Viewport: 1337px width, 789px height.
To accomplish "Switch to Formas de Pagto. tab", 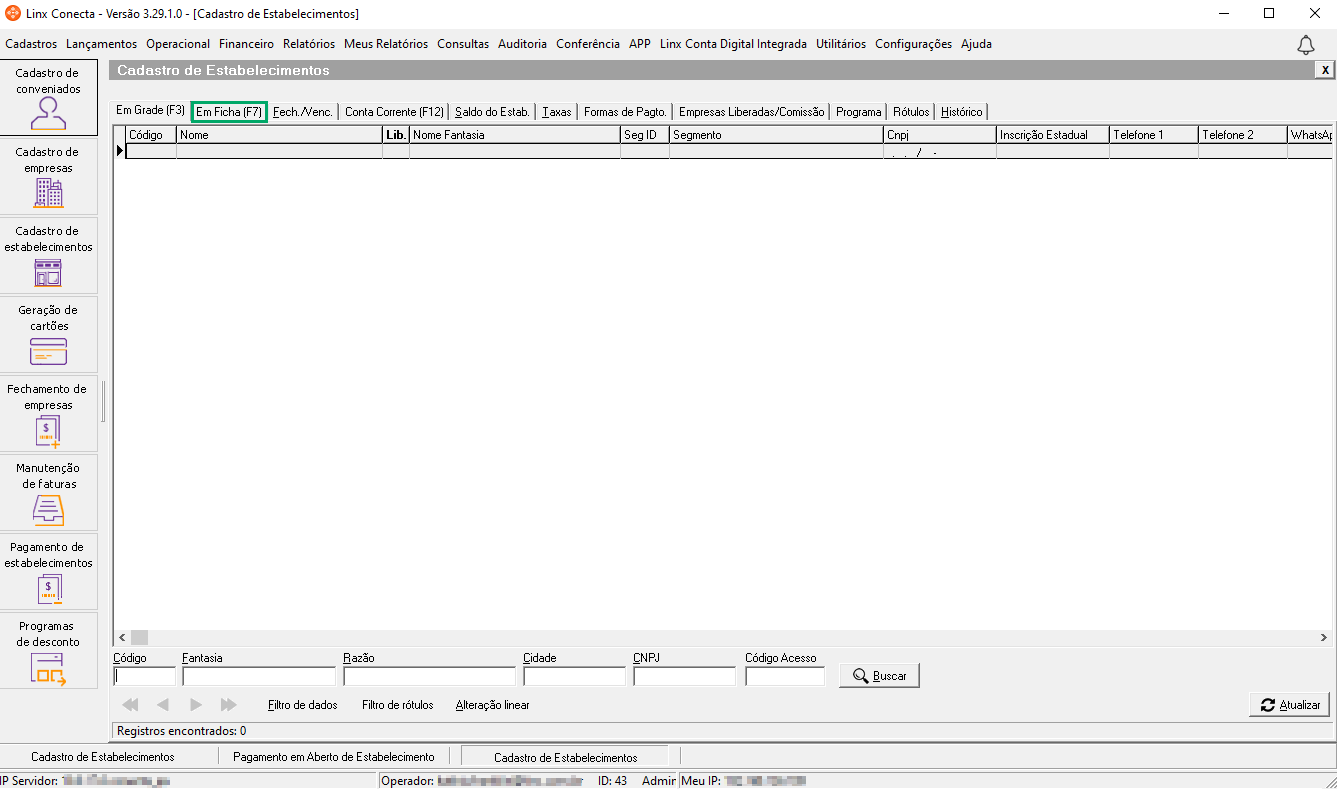I will point(625,112).
